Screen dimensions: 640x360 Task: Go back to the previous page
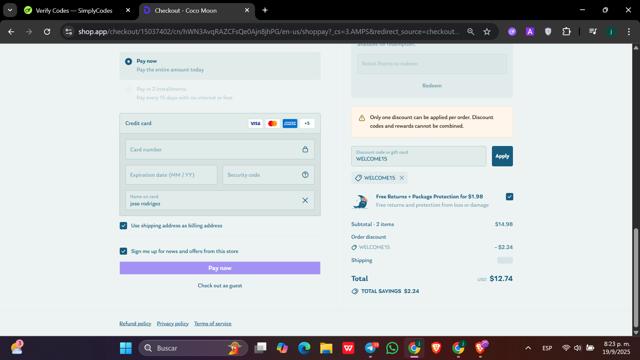[11, 31]
